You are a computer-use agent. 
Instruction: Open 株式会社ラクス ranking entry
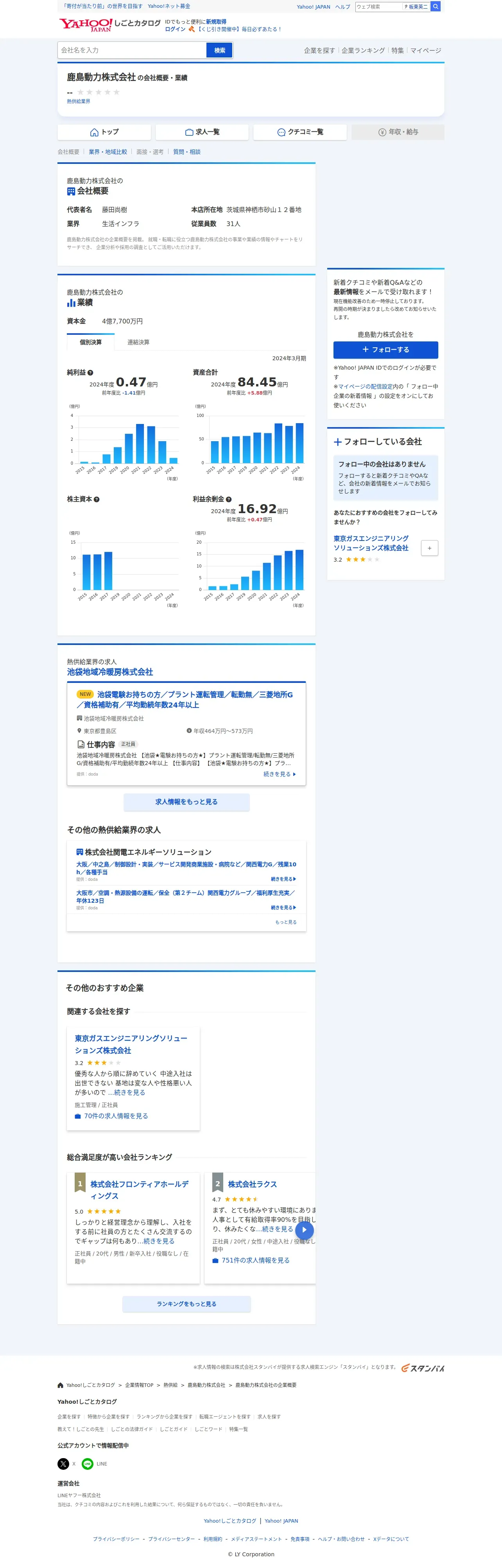pos(253,1184)
